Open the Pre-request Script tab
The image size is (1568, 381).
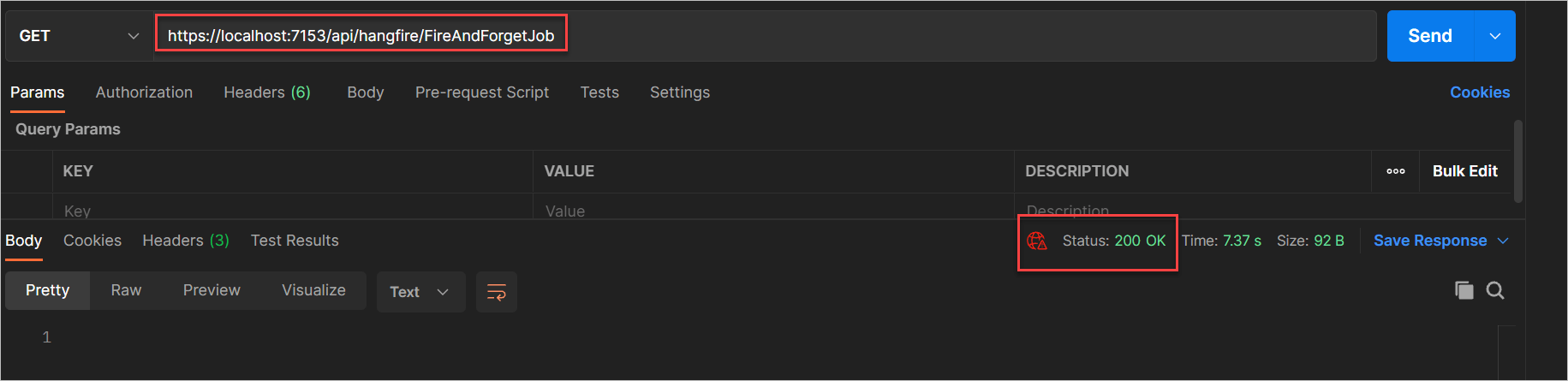482,92
